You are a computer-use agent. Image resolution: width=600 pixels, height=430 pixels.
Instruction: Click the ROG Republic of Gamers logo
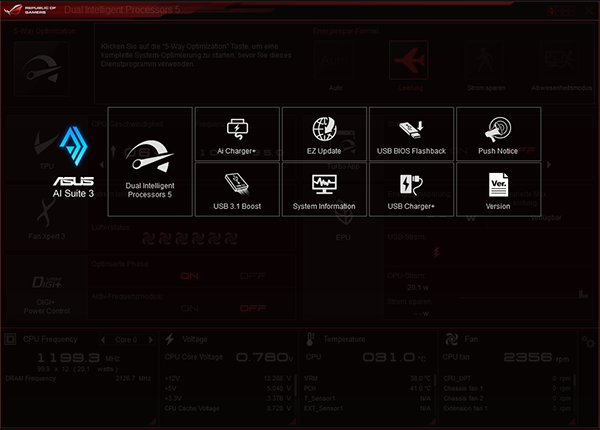30,10
